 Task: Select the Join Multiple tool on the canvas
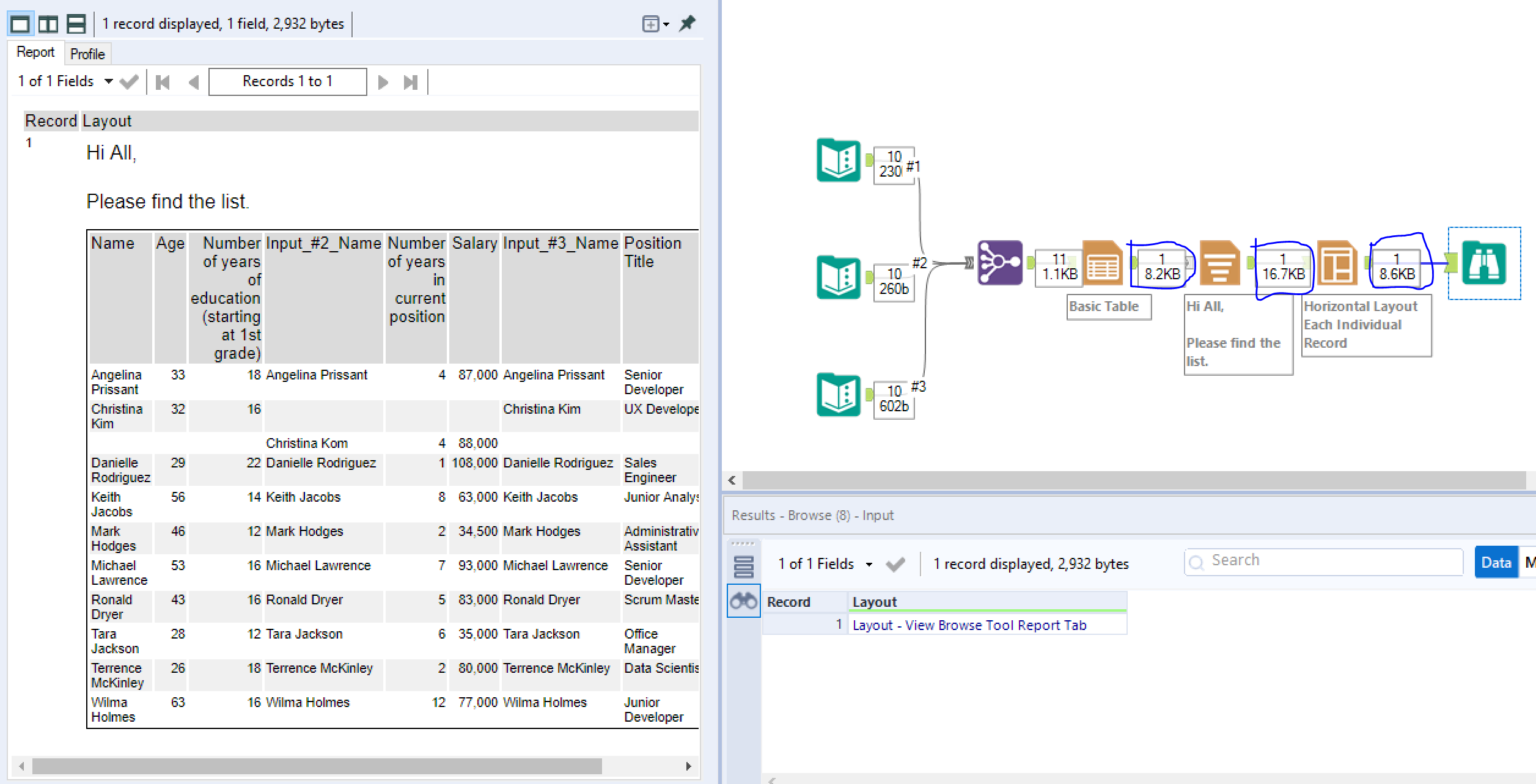point(1000,263)
